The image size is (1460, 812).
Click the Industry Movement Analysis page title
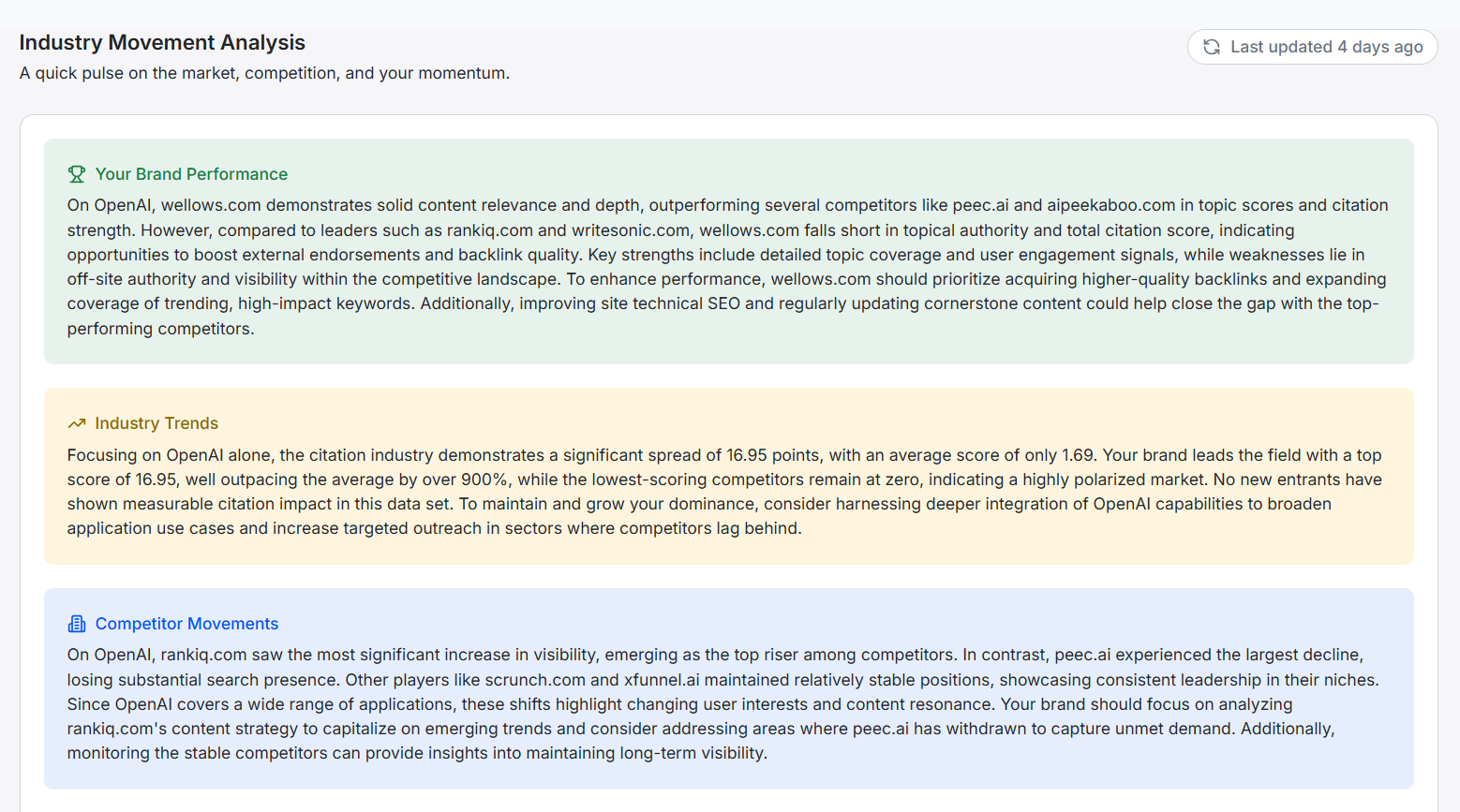click(x=162, y=42)
